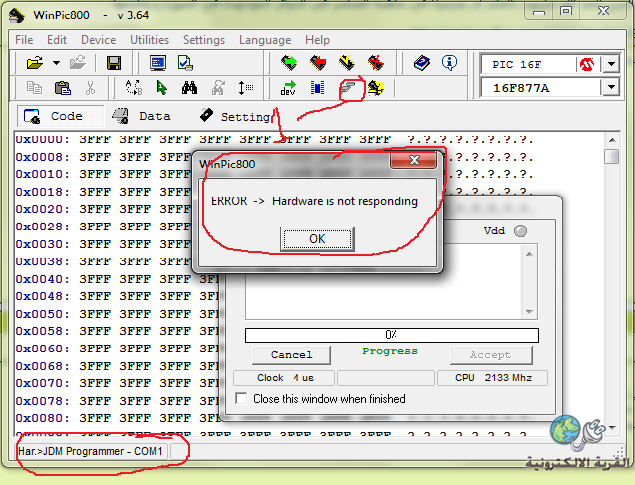Click address 0x0008 in the code view
The width and height of the screenshot is (635, 485).
point(42,157)
